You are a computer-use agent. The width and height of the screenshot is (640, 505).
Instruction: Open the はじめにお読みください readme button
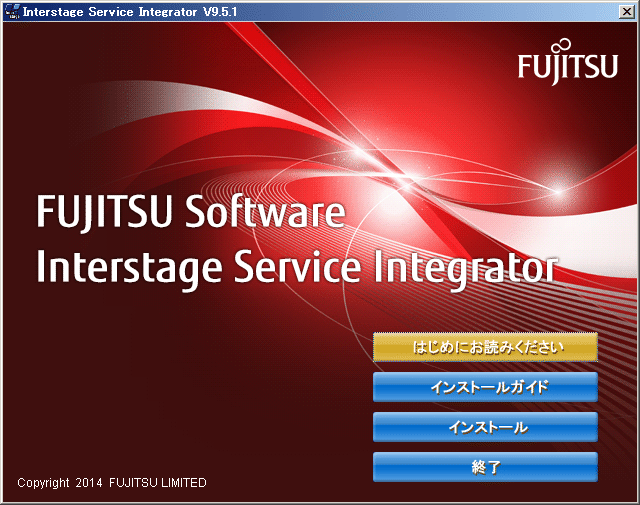[485, 347]
